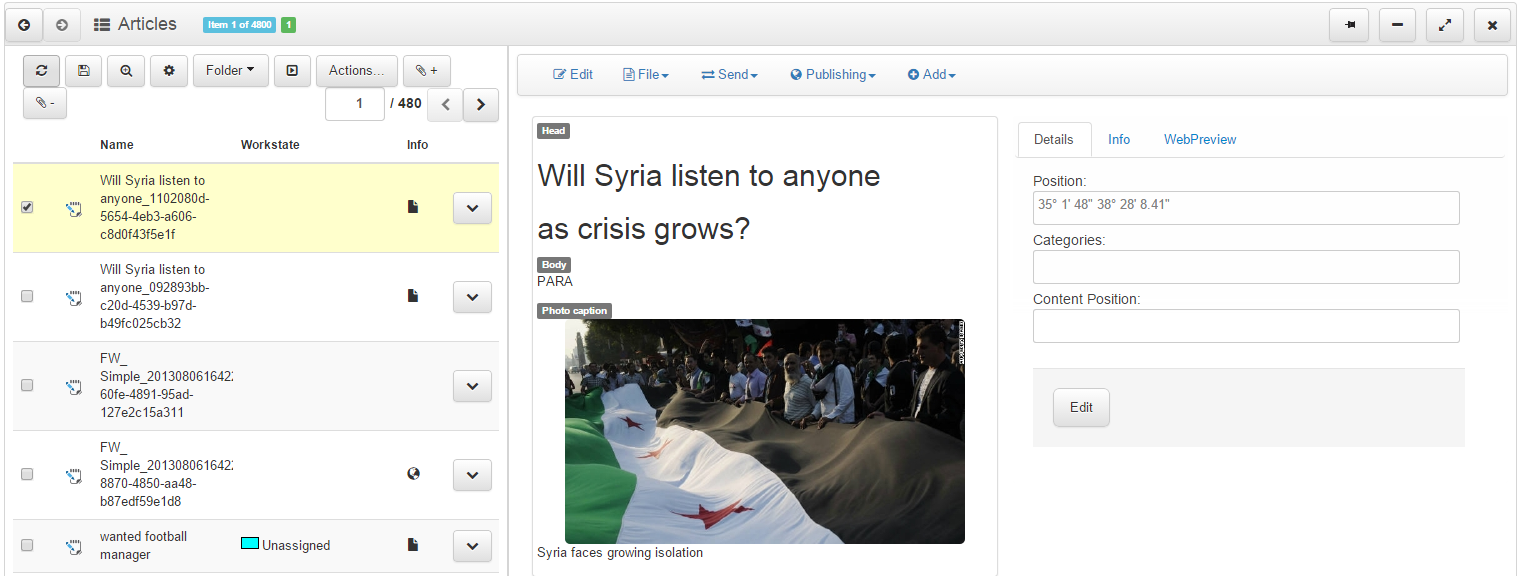Click the Edit button below Content Position
Viewport: 1521px width, 576px height.
click(1081, 408)
